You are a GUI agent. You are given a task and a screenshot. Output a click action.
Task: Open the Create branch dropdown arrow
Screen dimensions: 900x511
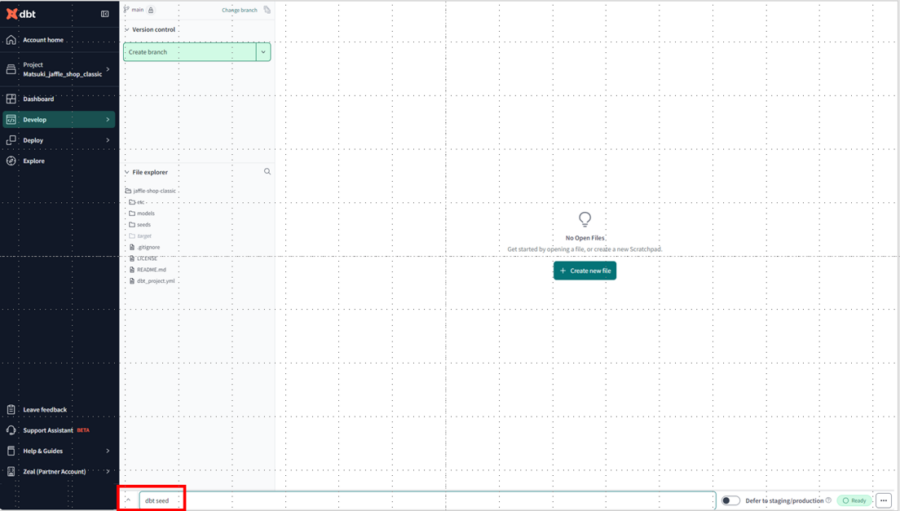[x=263, y=52]
